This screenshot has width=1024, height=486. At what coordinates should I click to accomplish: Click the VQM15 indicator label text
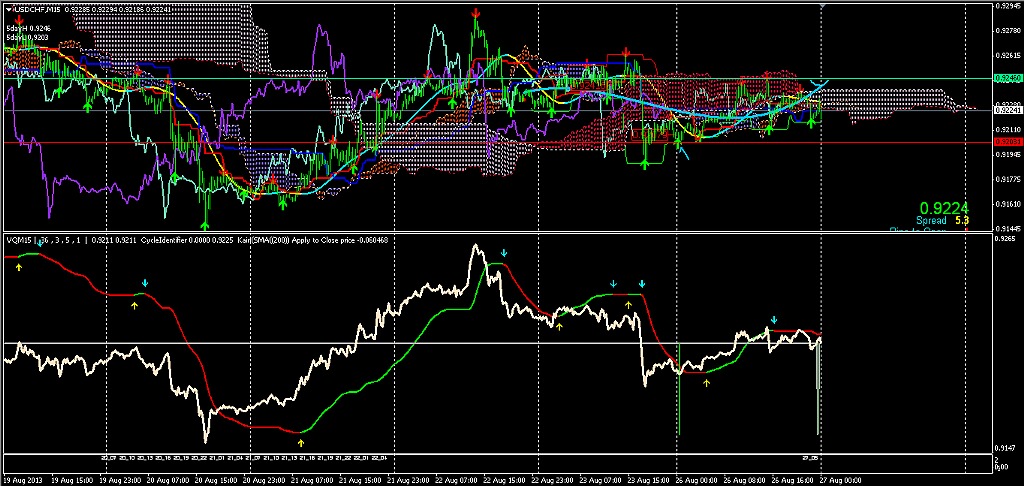[18, 240]
